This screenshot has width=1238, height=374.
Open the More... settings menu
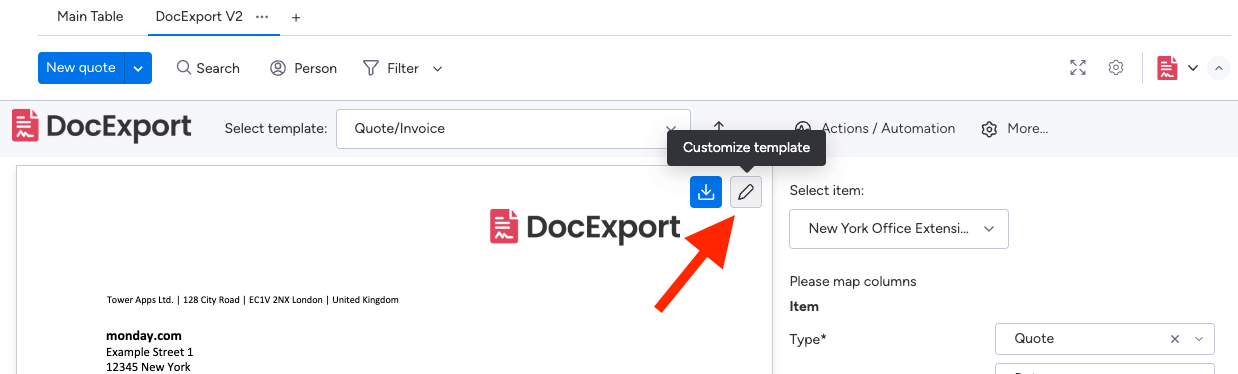(1014, 128)
